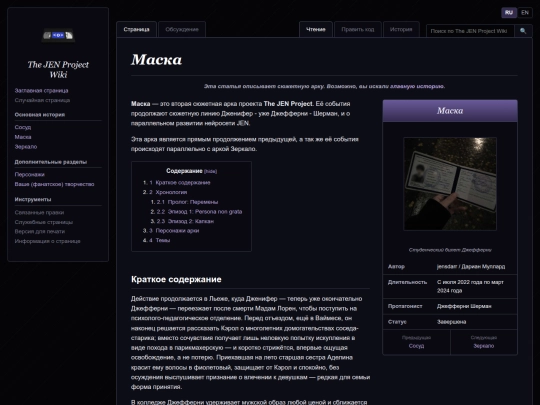Click the Длительность value С июля 2022
This screenshot has height=405, width=540.
point(470,286)
